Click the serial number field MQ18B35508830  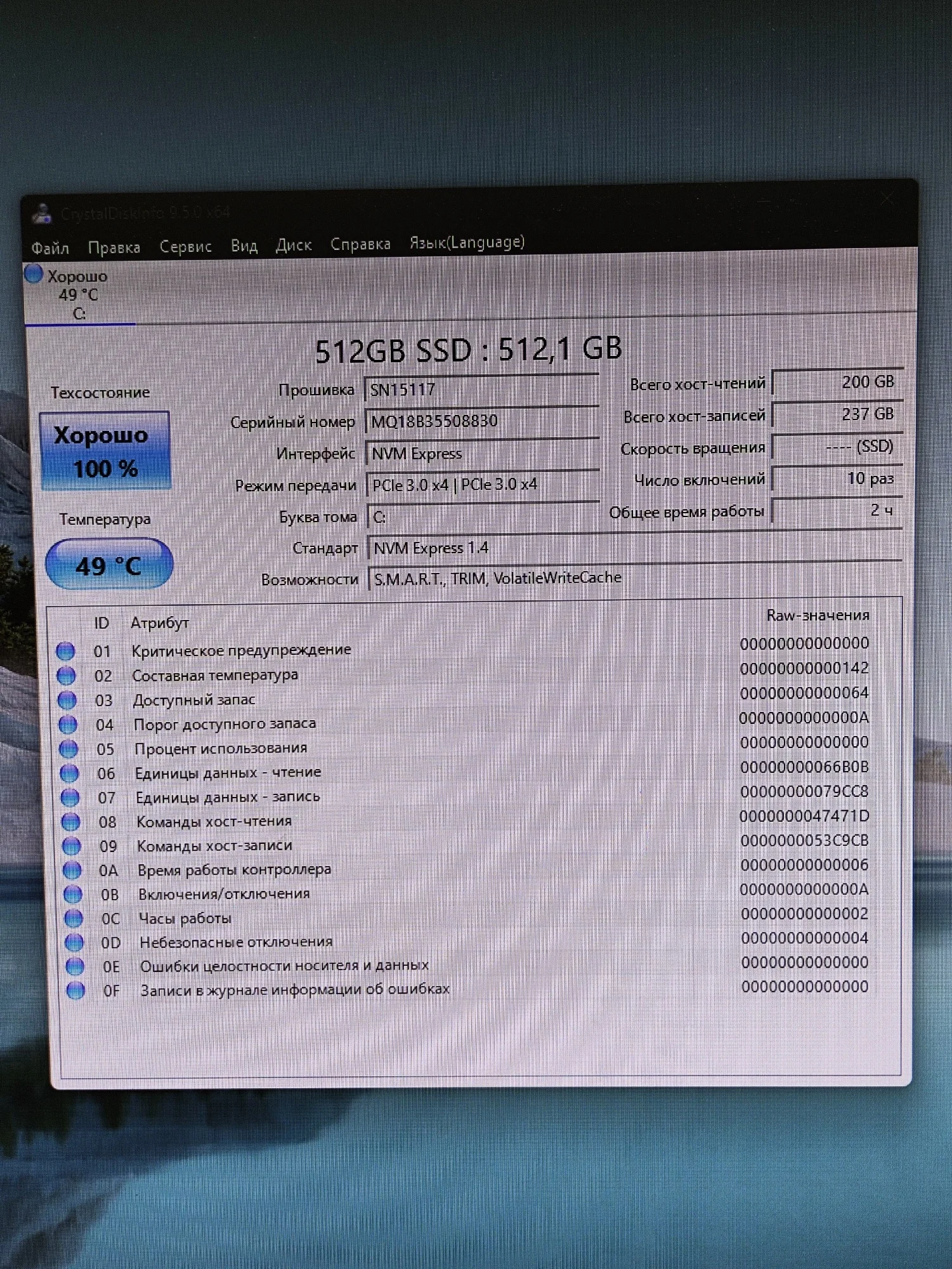click(483, 421)
